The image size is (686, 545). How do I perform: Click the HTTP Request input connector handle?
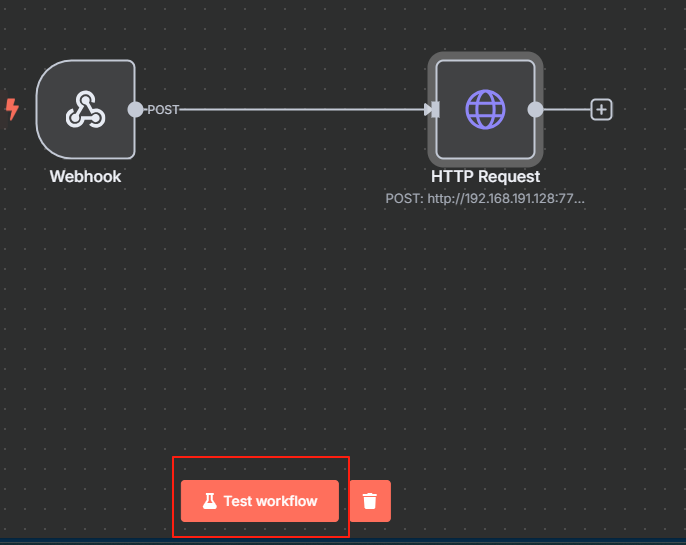(x=434, y=110)
